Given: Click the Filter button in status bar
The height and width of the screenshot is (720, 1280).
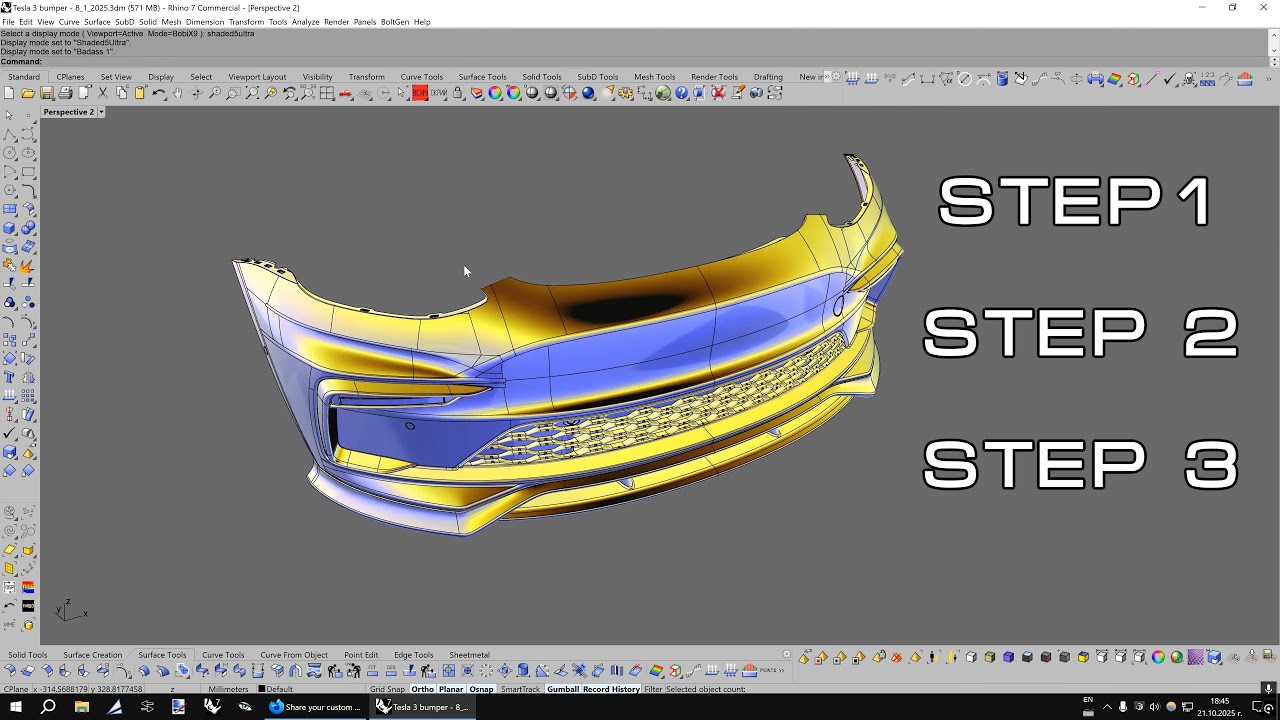Looking at the screenshot, I should click(654, 689).
